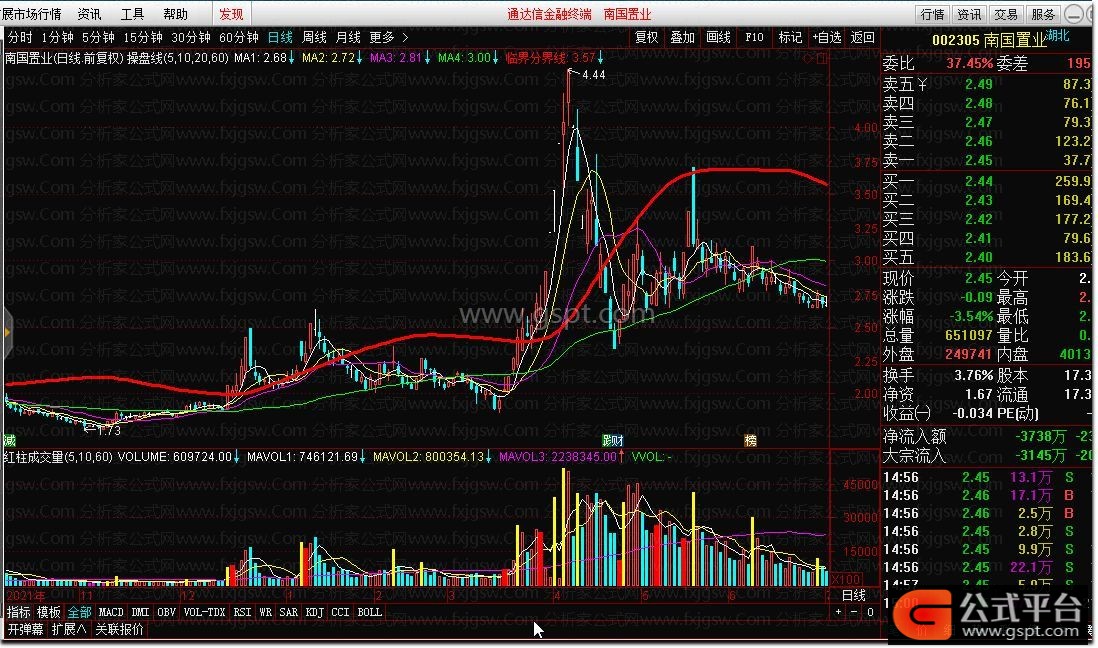Select the CCI indicator tab

(340, 612)
